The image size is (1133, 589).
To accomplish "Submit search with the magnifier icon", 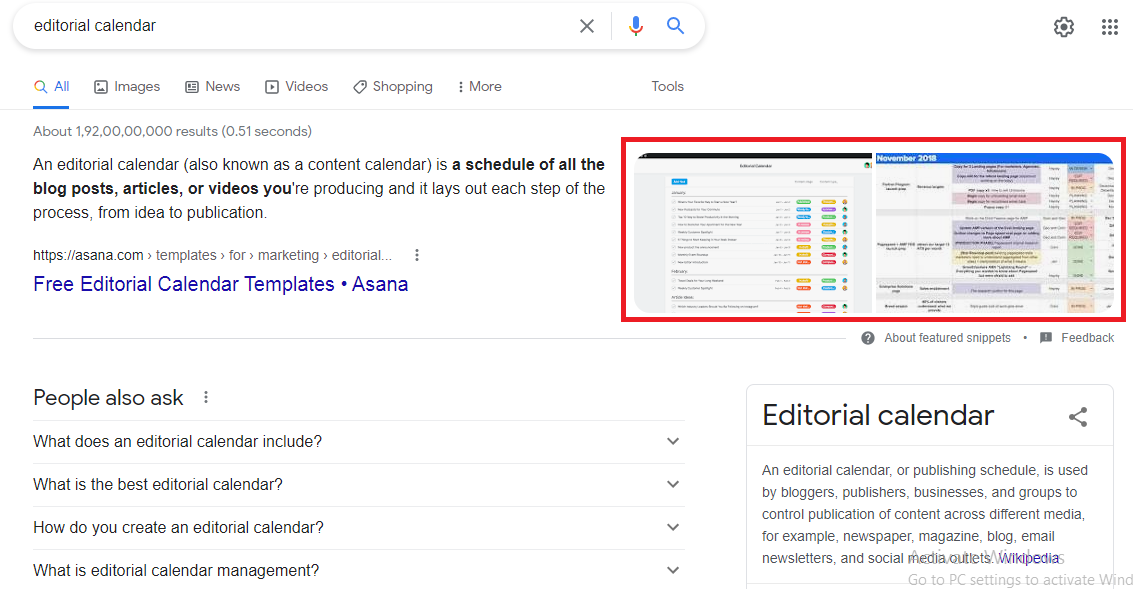I will coord(676,26).
